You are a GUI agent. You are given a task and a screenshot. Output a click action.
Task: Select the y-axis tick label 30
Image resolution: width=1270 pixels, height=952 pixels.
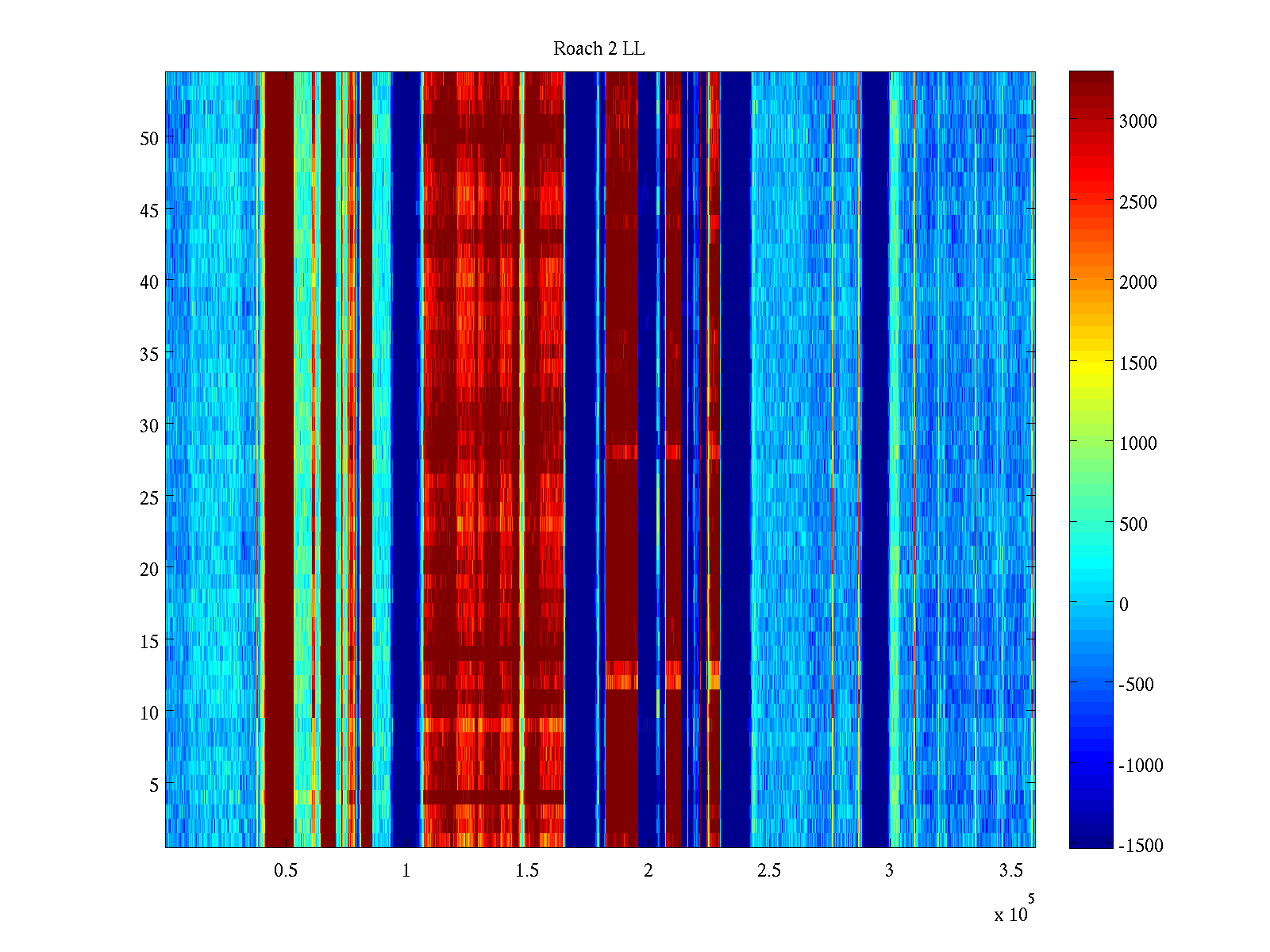148,426
